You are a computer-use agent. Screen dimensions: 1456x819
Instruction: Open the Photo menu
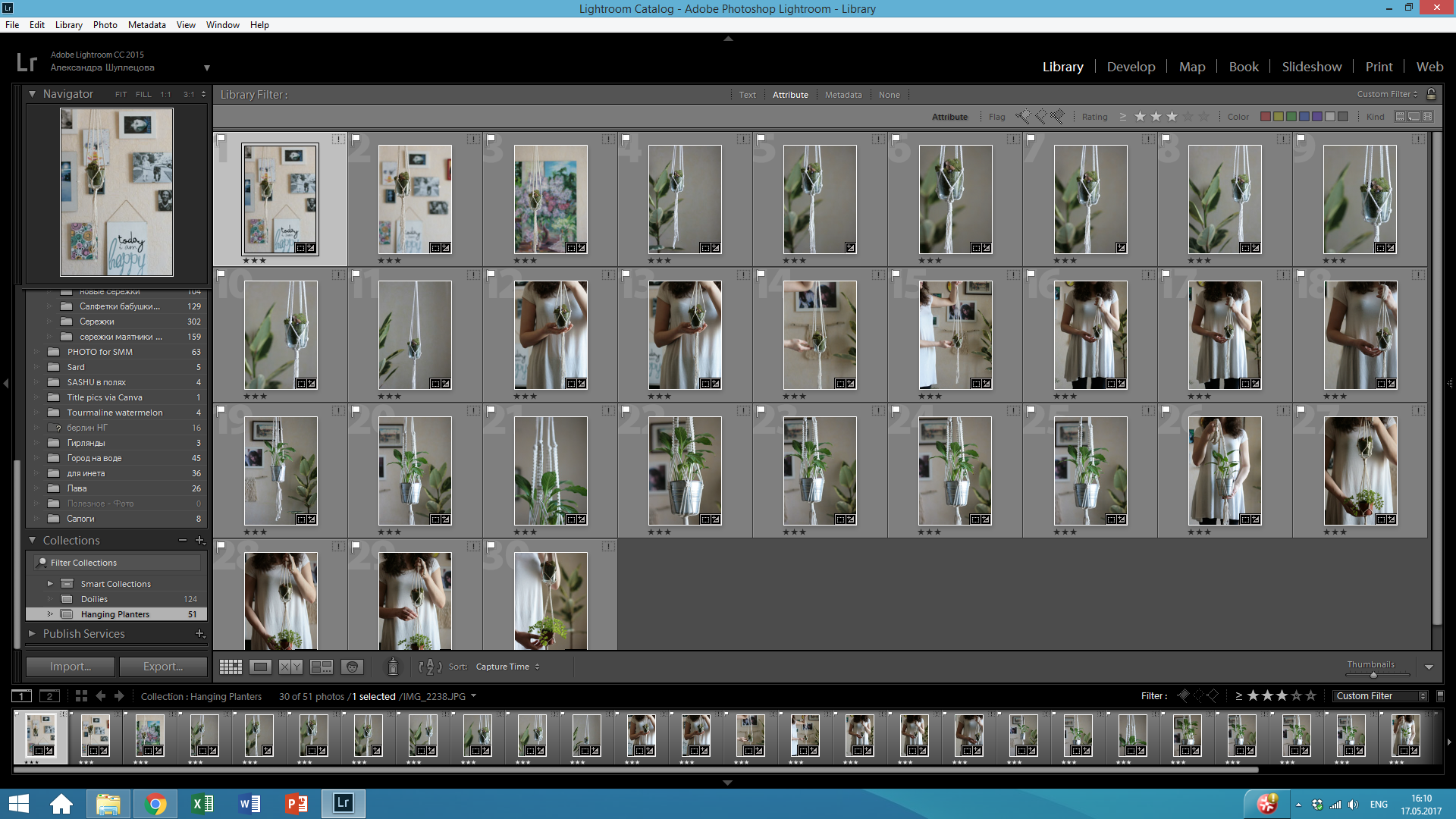click(x=105, y=24)
